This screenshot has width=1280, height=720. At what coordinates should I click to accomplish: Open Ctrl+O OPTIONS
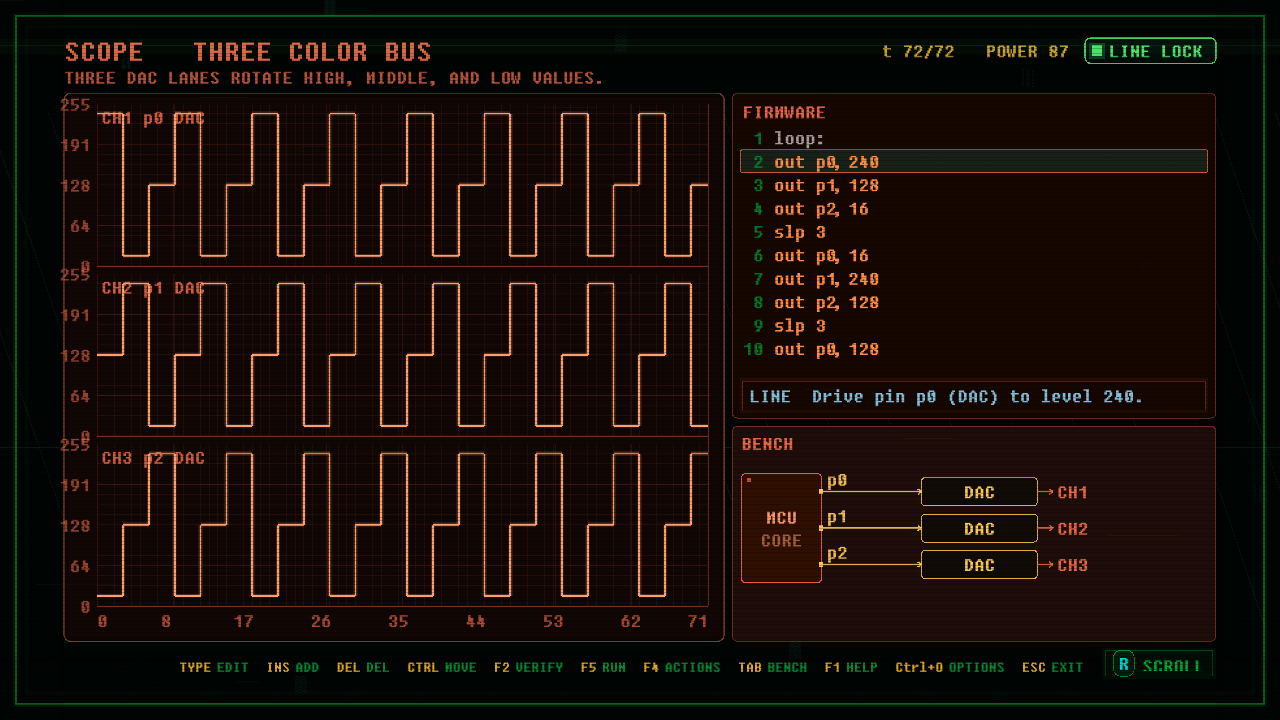950,667
